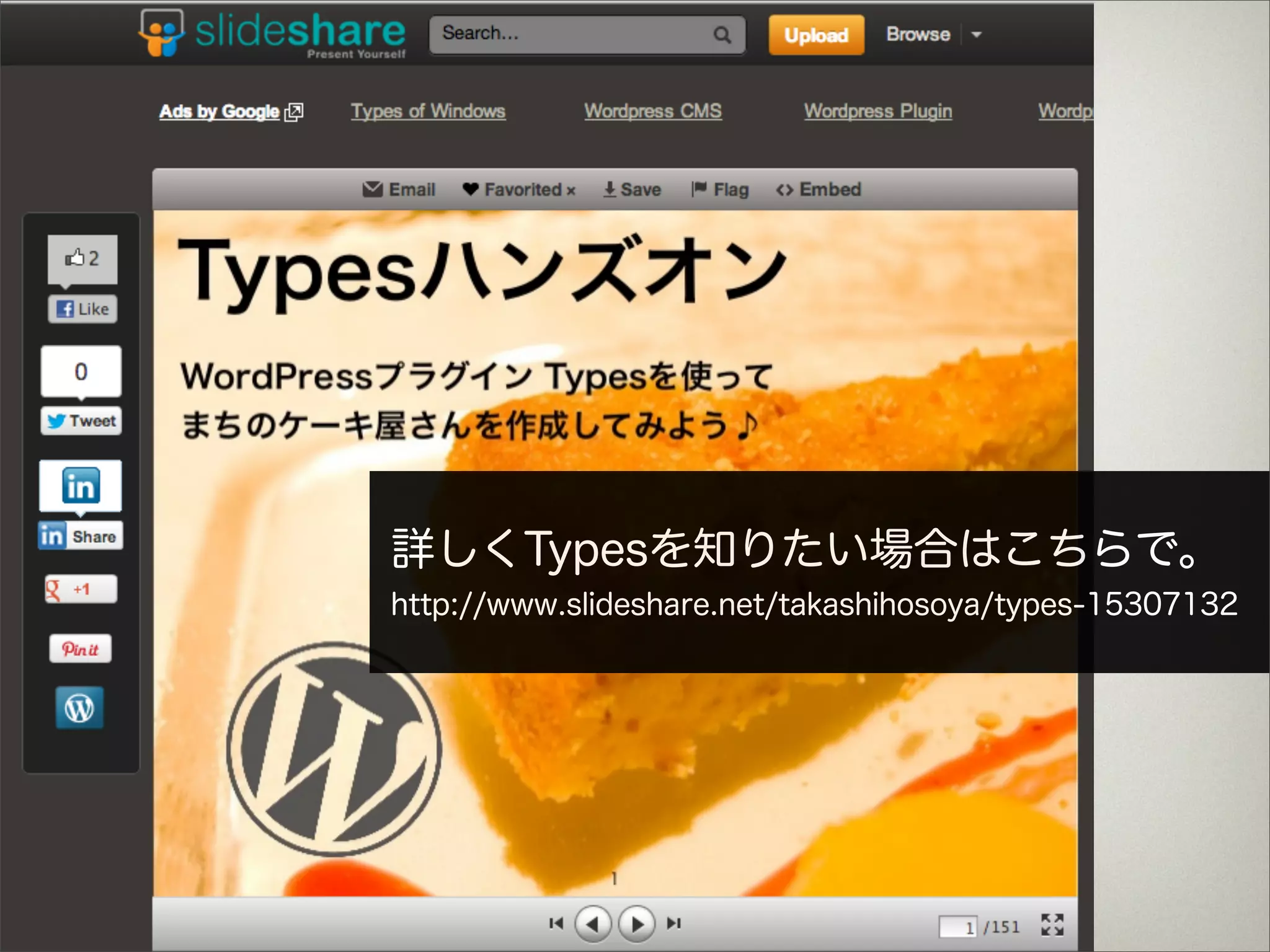Image resolution: width=1270 pixels, height=952 pixels.
Task: Click the tweet count bubble showing 0
Action: tap(81, 371)
